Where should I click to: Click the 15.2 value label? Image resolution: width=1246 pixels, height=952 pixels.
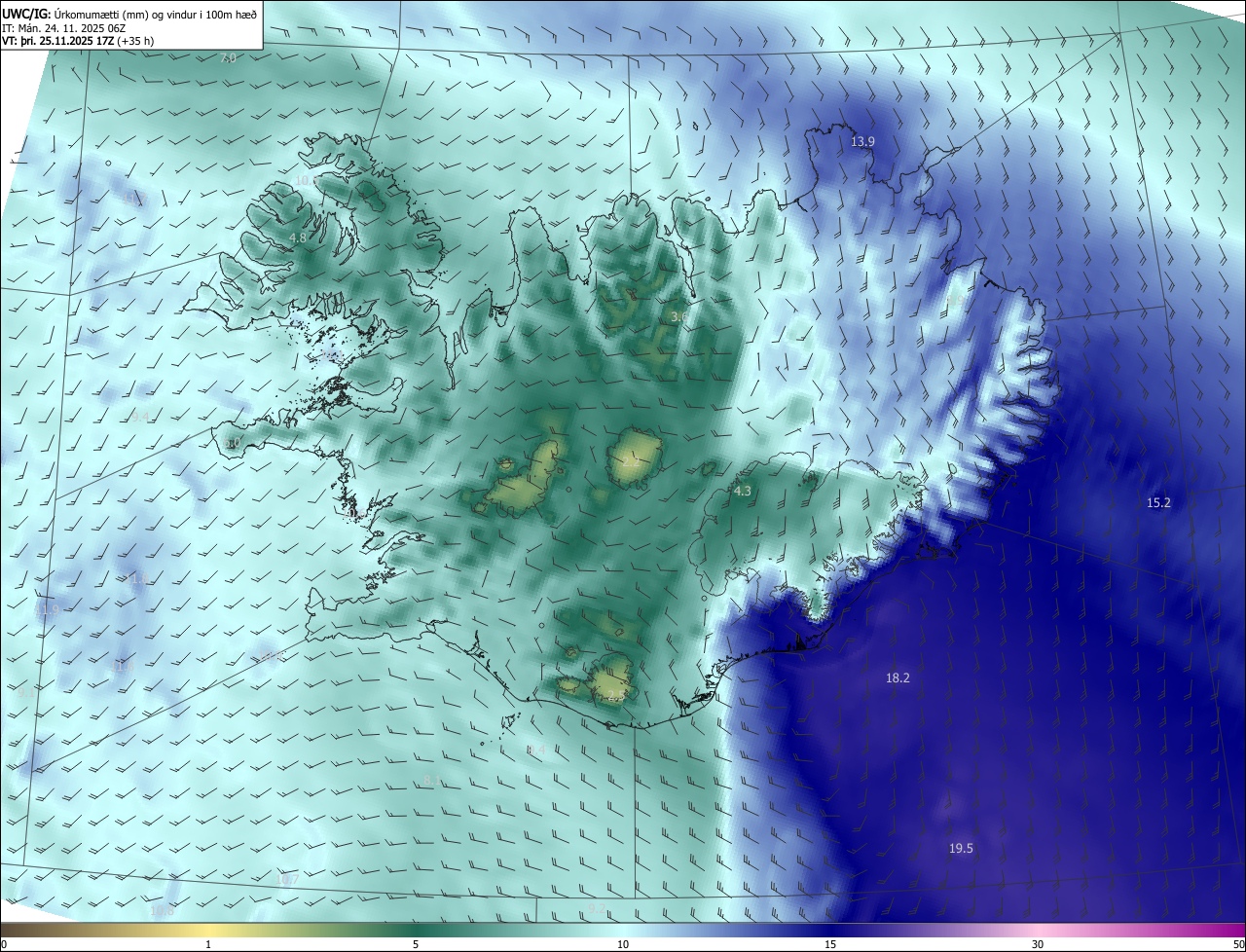click(1158, 503)
